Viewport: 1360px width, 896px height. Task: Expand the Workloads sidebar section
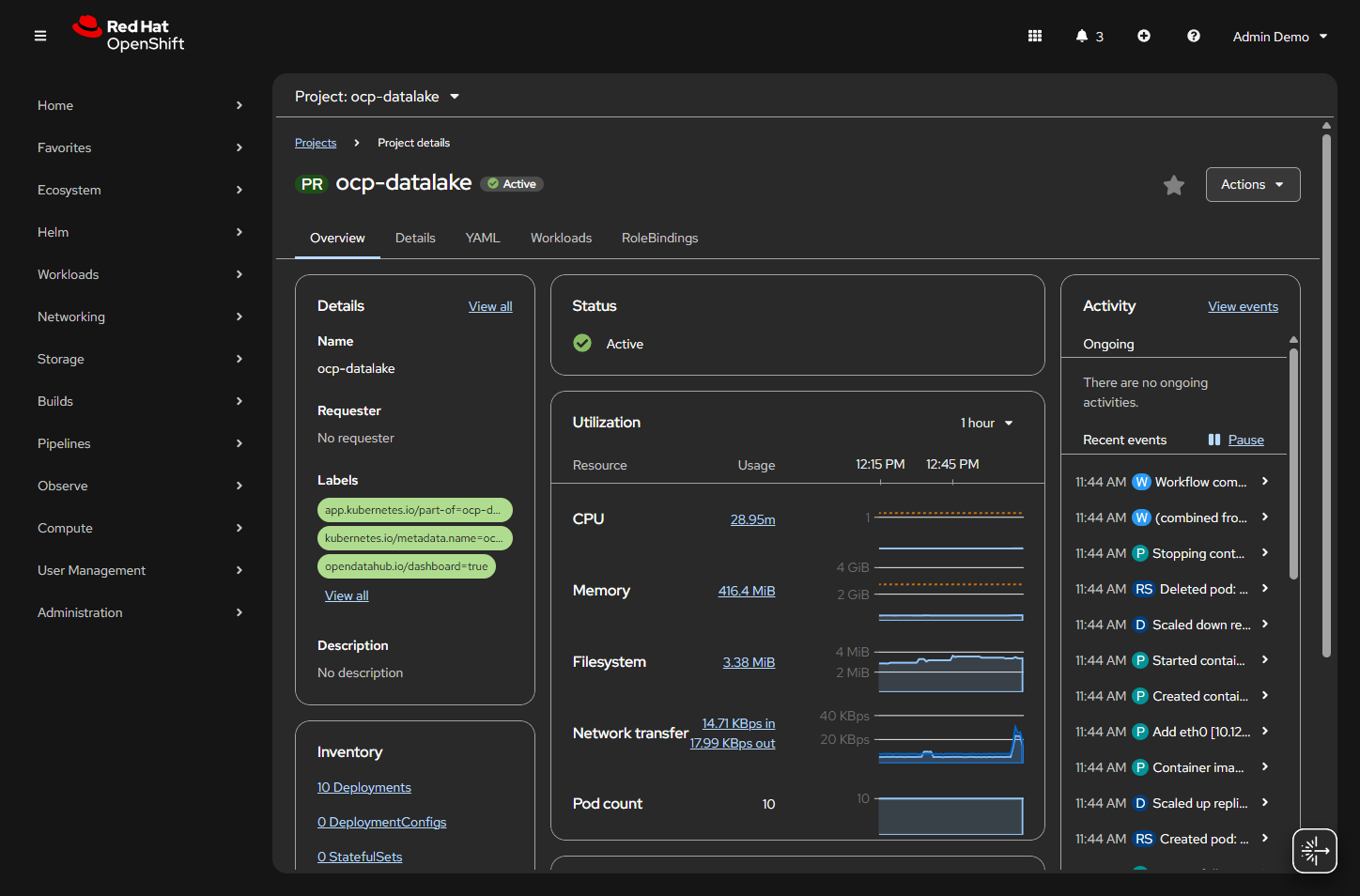(140, 274)
